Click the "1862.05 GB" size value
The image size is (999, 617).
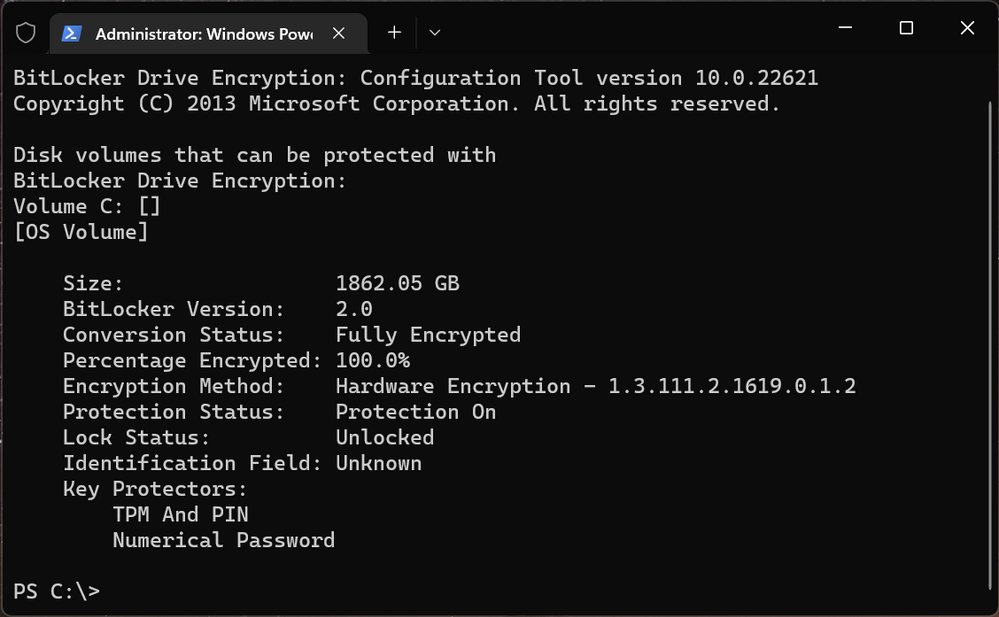point(398,283)
